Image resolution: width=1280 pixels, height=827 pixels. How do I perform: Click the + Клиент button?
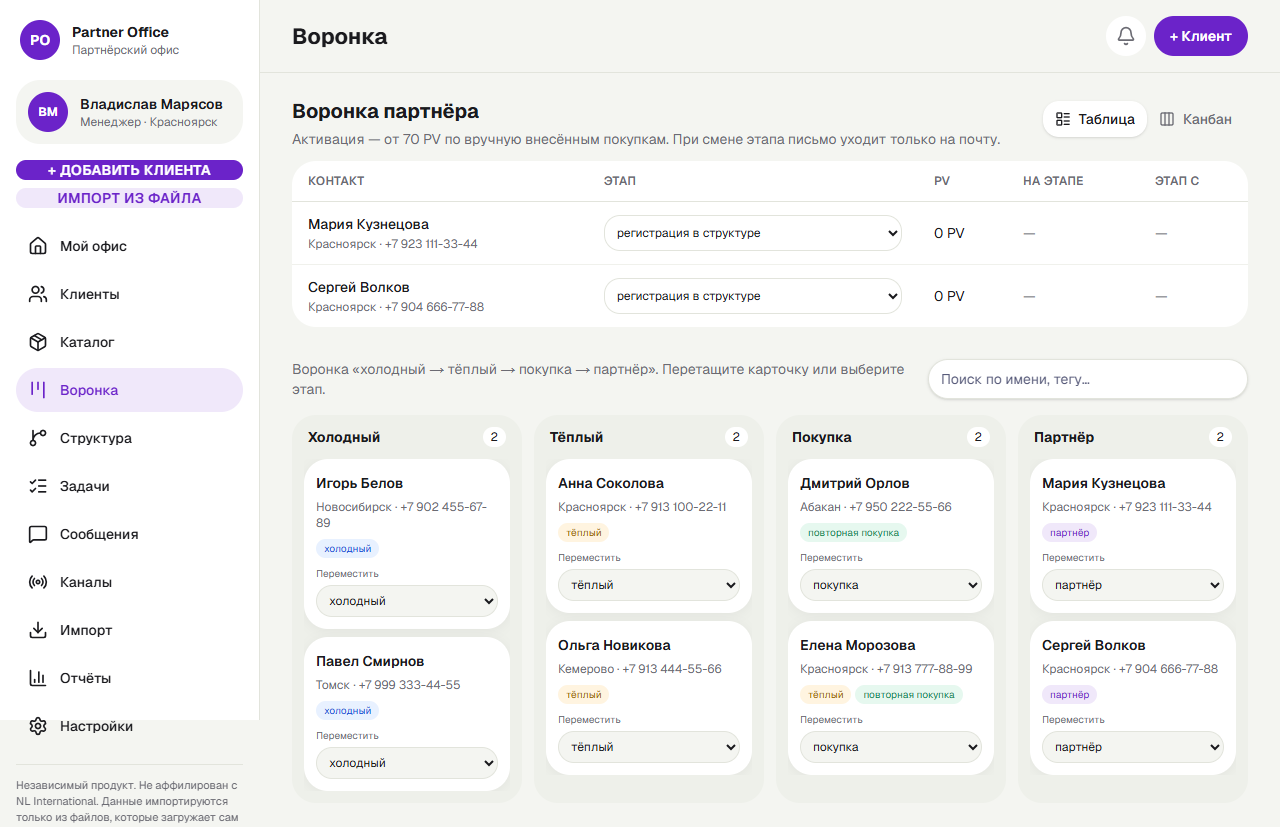[1201, 36]
